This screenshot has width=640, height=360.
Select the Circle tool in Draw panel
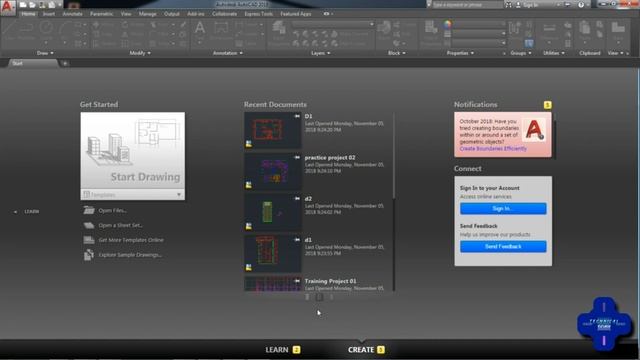click(x=46, y=29)
